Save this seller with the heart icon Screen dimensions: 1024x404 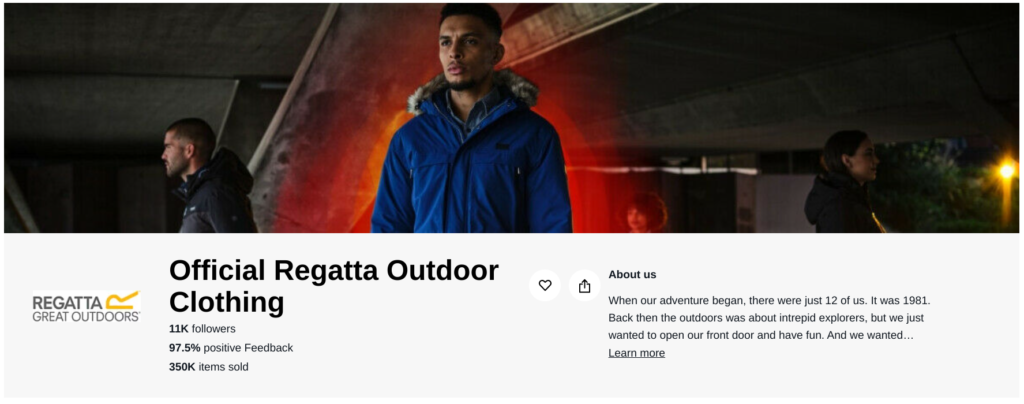coord(545,285)
